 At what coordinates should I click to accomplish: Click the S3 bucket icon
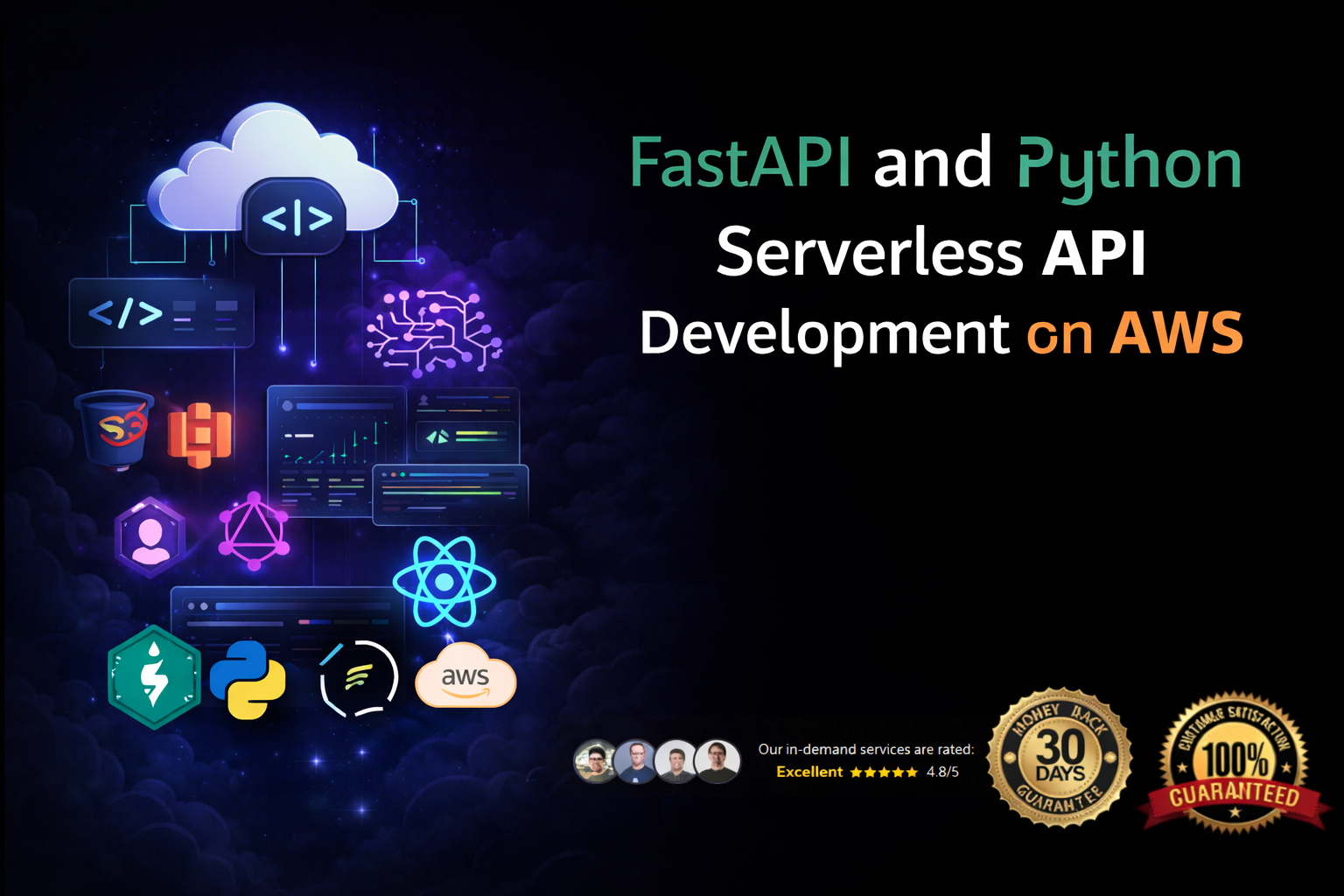115,429
